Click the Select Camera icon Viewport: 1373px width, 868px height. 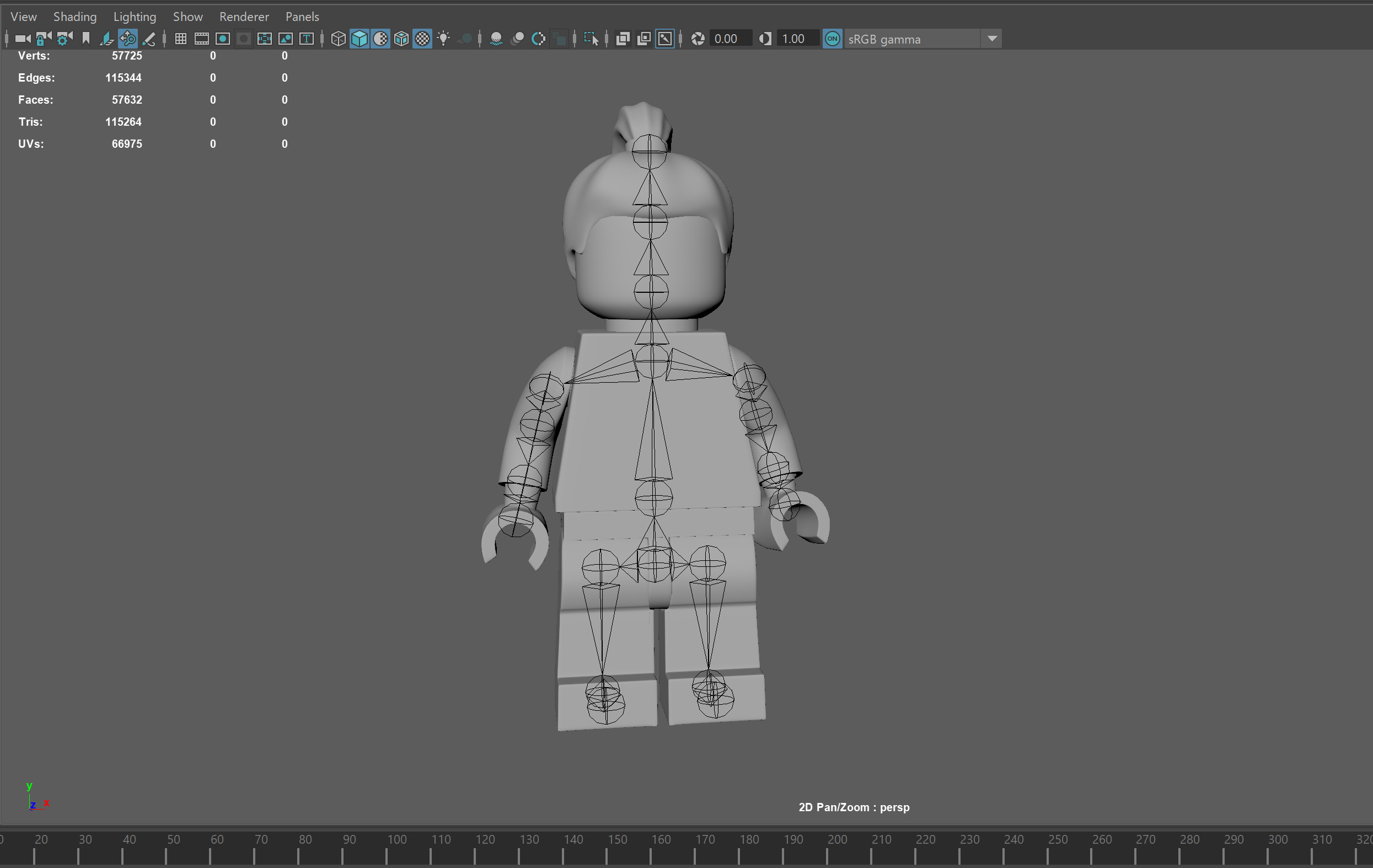(x=23, y=39)
